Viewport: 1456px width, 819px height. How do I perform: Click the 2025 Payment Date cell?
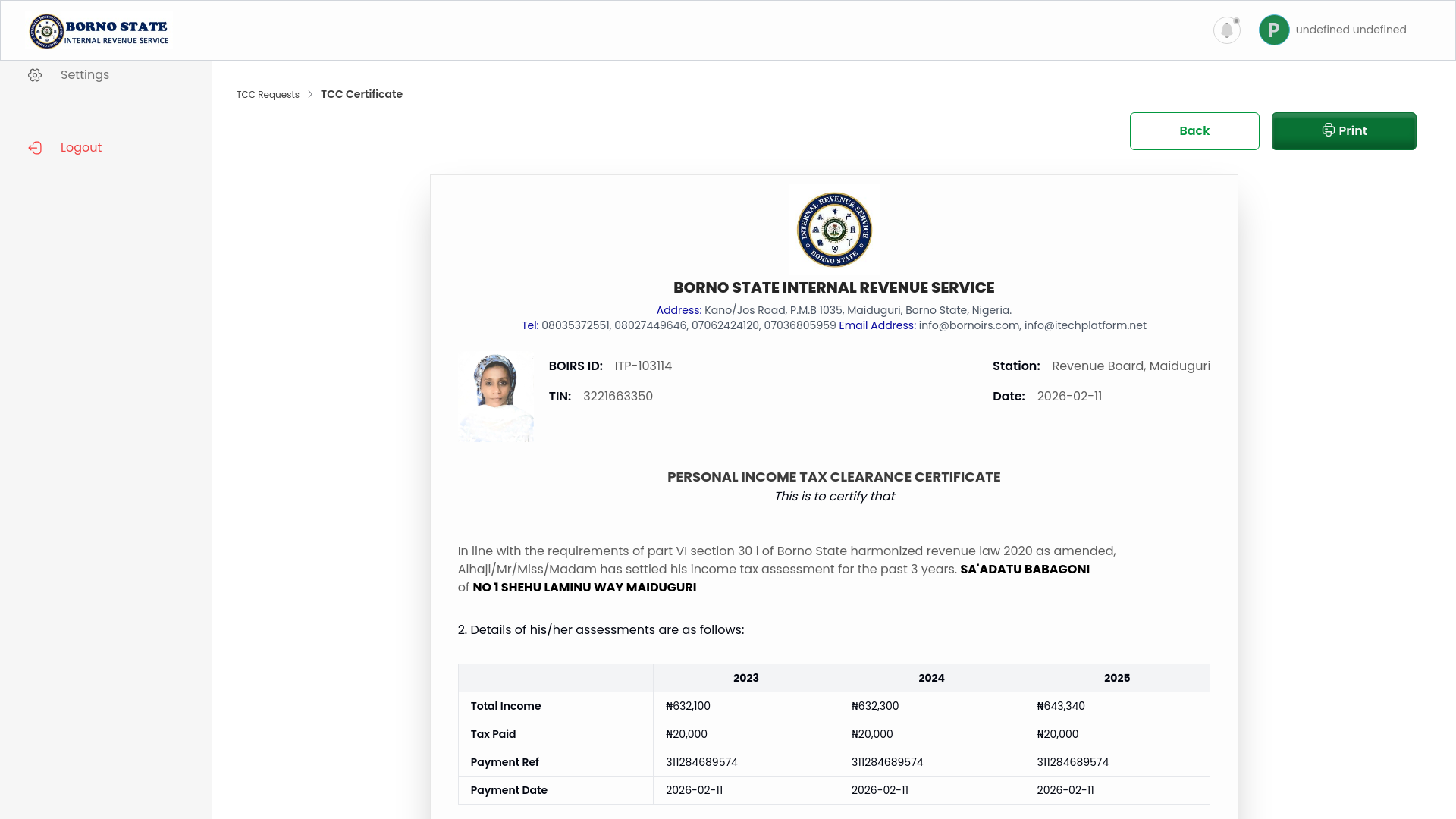pos(1117,790)
